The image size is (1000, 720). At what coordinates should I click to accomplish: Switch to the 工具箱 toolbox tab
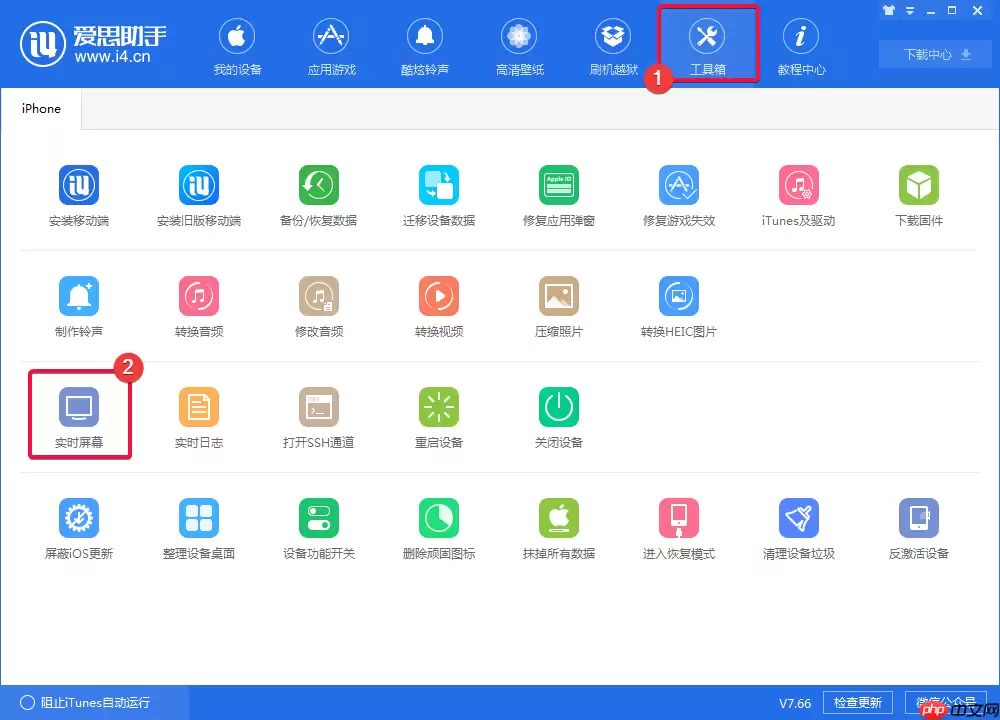coord(707,45)
